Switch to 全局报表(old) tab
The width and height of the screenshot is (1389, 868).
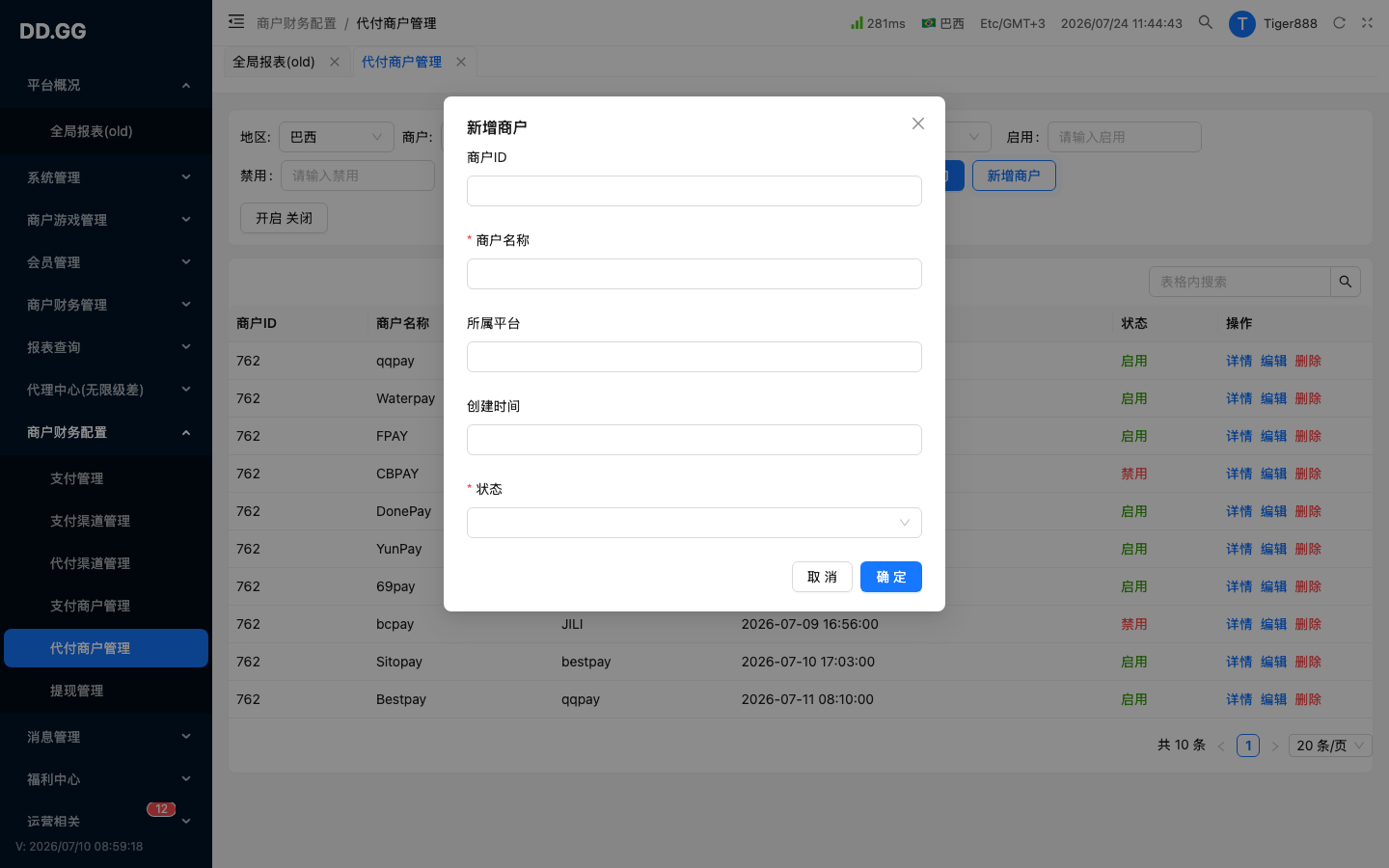click(x=274, y=62)
